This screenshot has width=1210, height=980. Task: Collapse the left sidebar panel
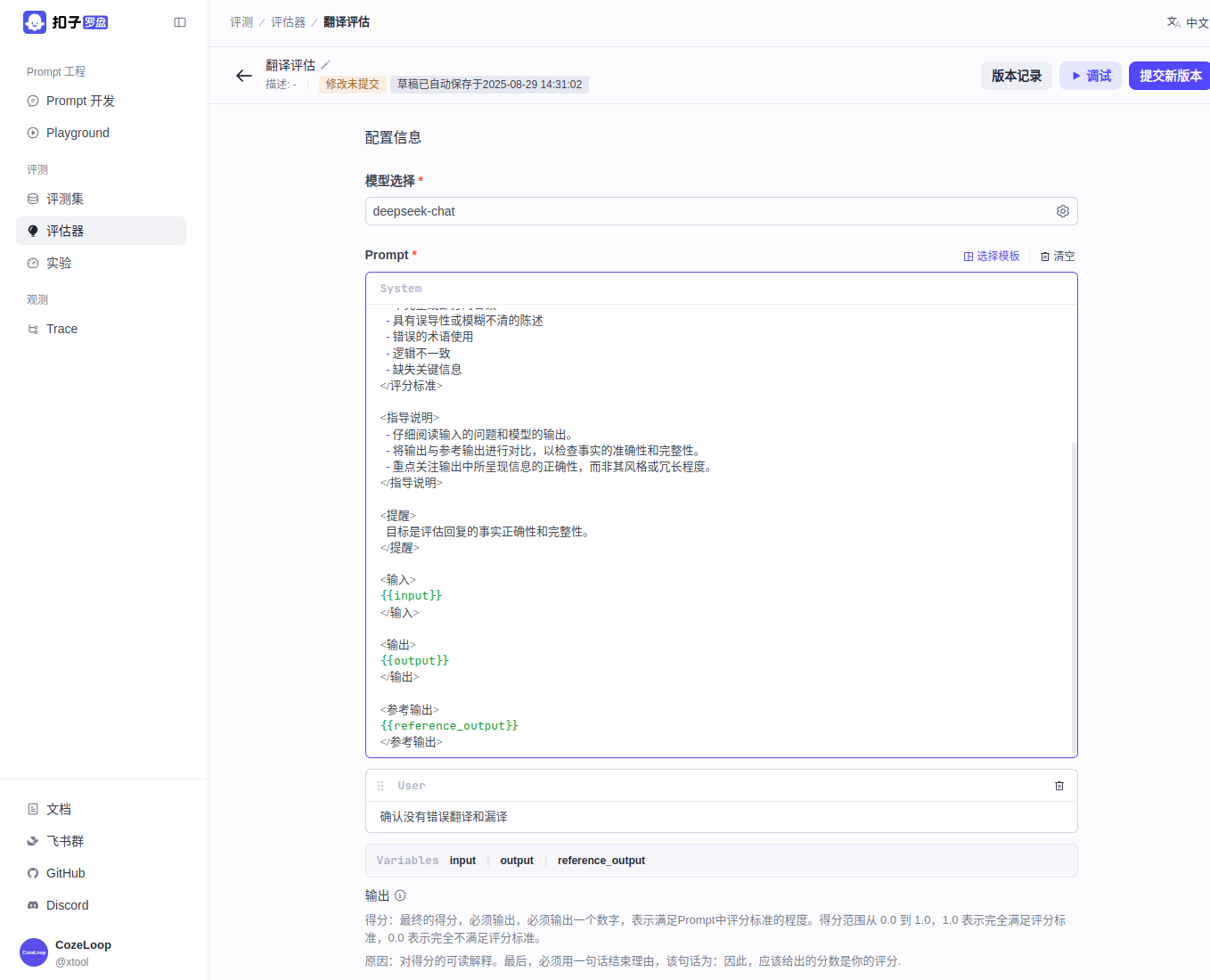[180, 22]
